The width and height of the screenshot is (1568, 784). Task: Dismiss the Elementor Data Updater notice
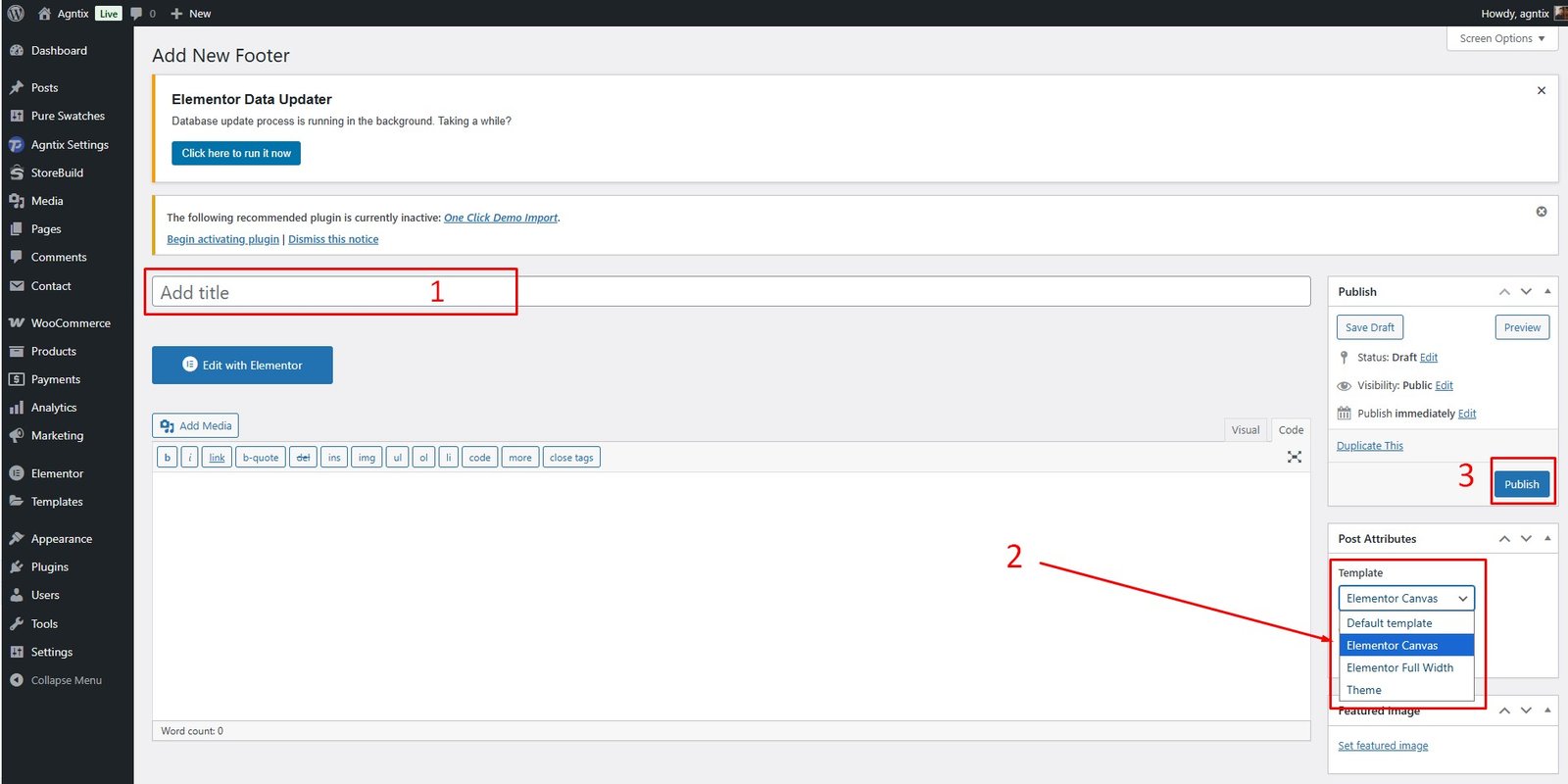(x=1541, y=90)
